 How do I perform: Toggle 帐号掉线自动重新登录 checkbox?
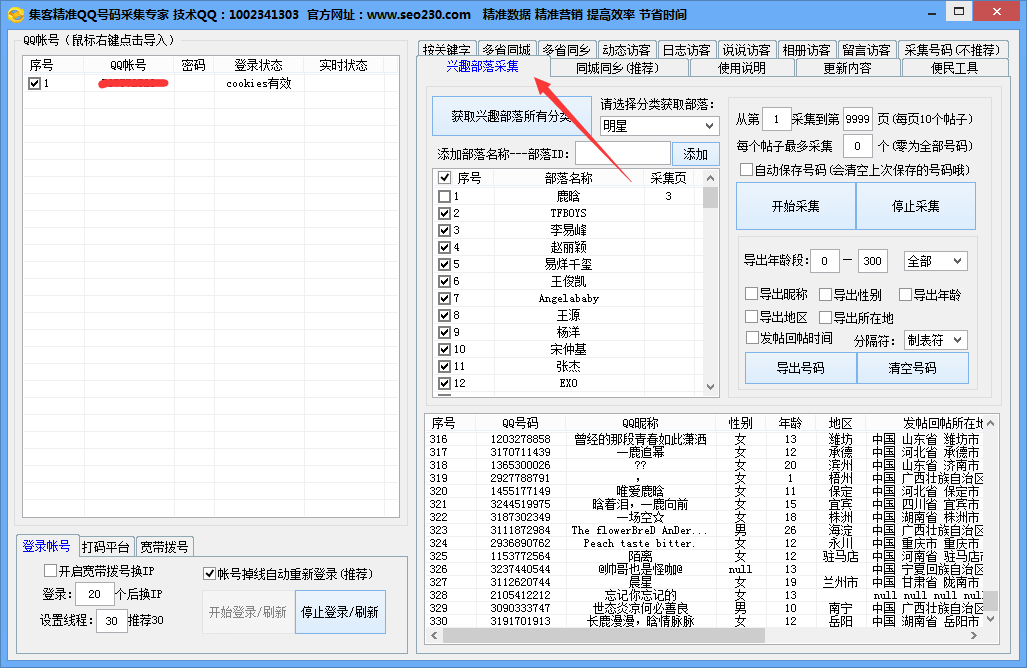tap(210, 574)
